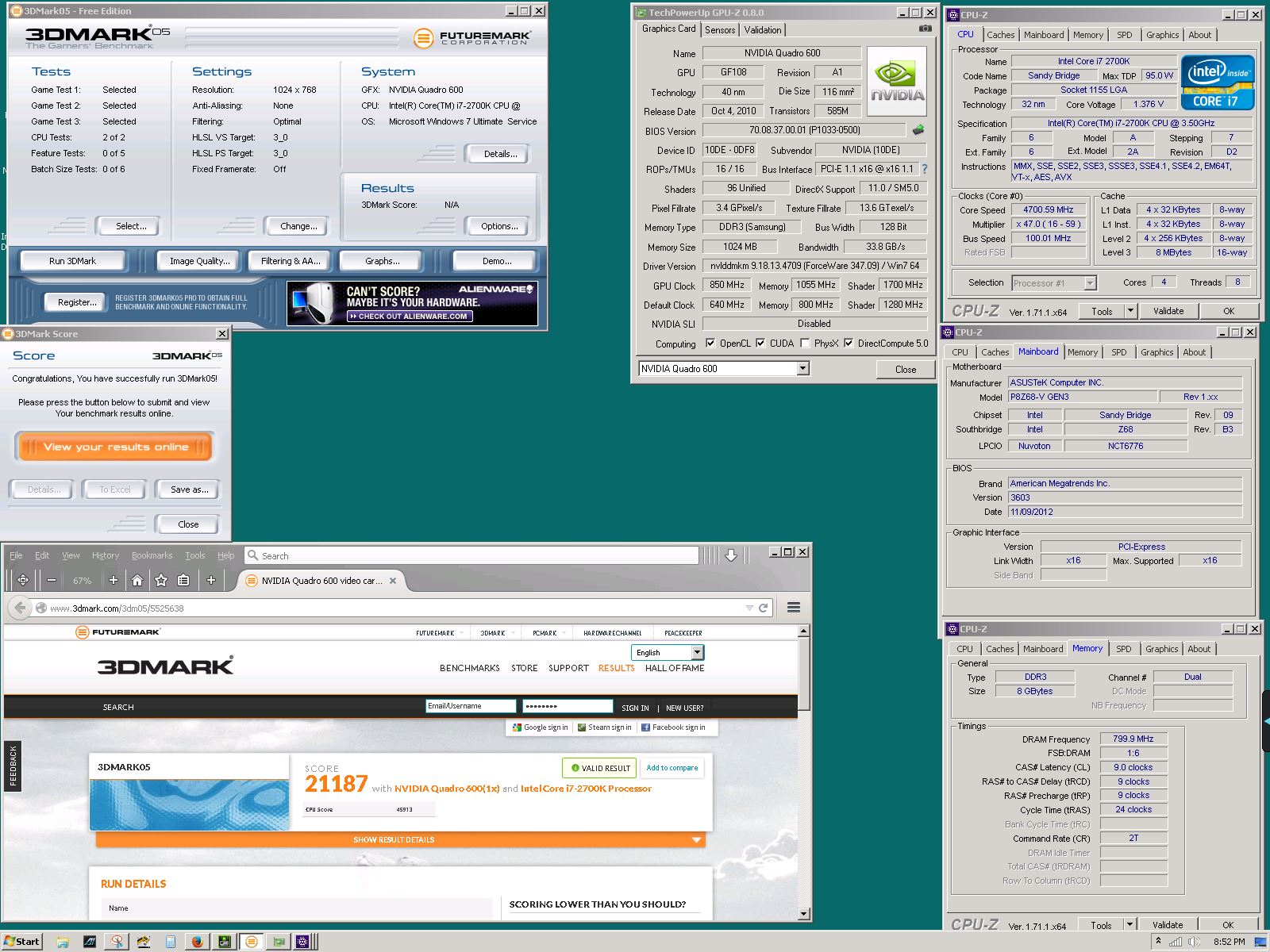Viewport: 1270px width, 952px height.
Task: Open the Bookmarks menu in Firefox
Action: [x=152, y=555]
